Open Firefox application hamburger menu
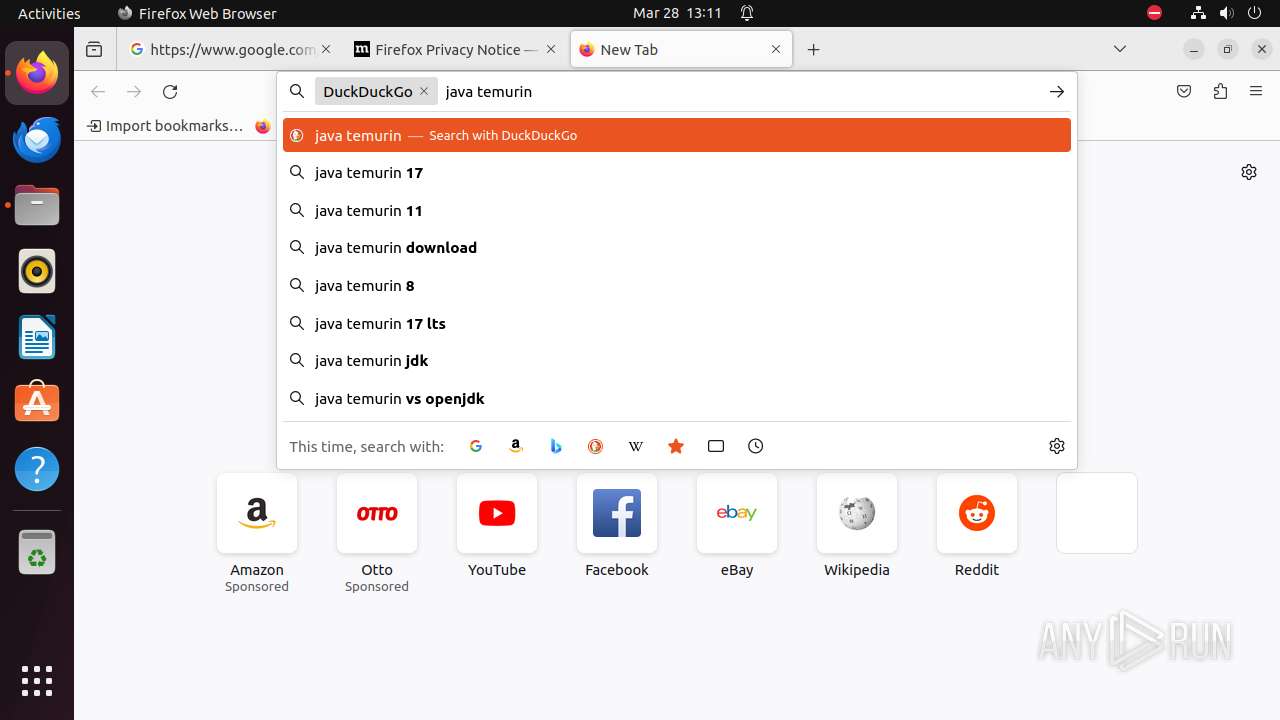1280x720 pixels. pos(1256,91)
